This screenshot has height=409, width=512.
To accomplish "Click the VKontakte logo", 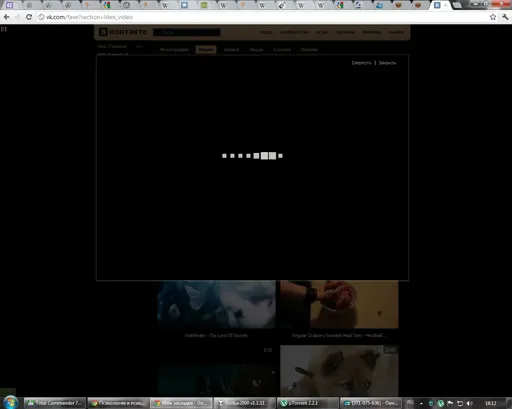I will 123,32.
